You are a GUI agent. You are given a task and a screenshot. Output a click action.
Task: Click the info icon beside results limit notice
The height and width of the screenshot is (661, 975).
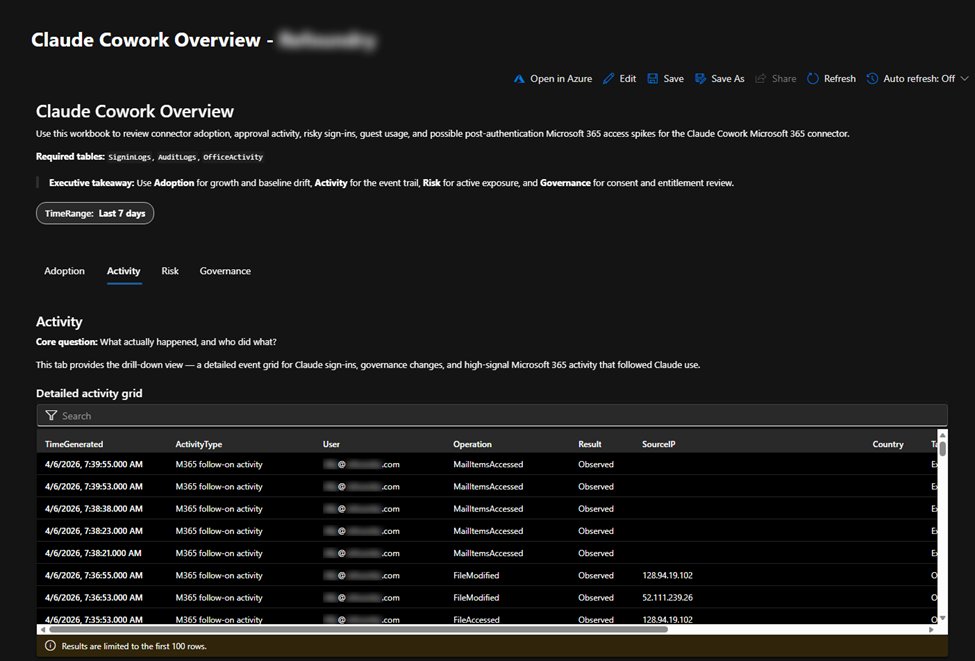[50, 646]
